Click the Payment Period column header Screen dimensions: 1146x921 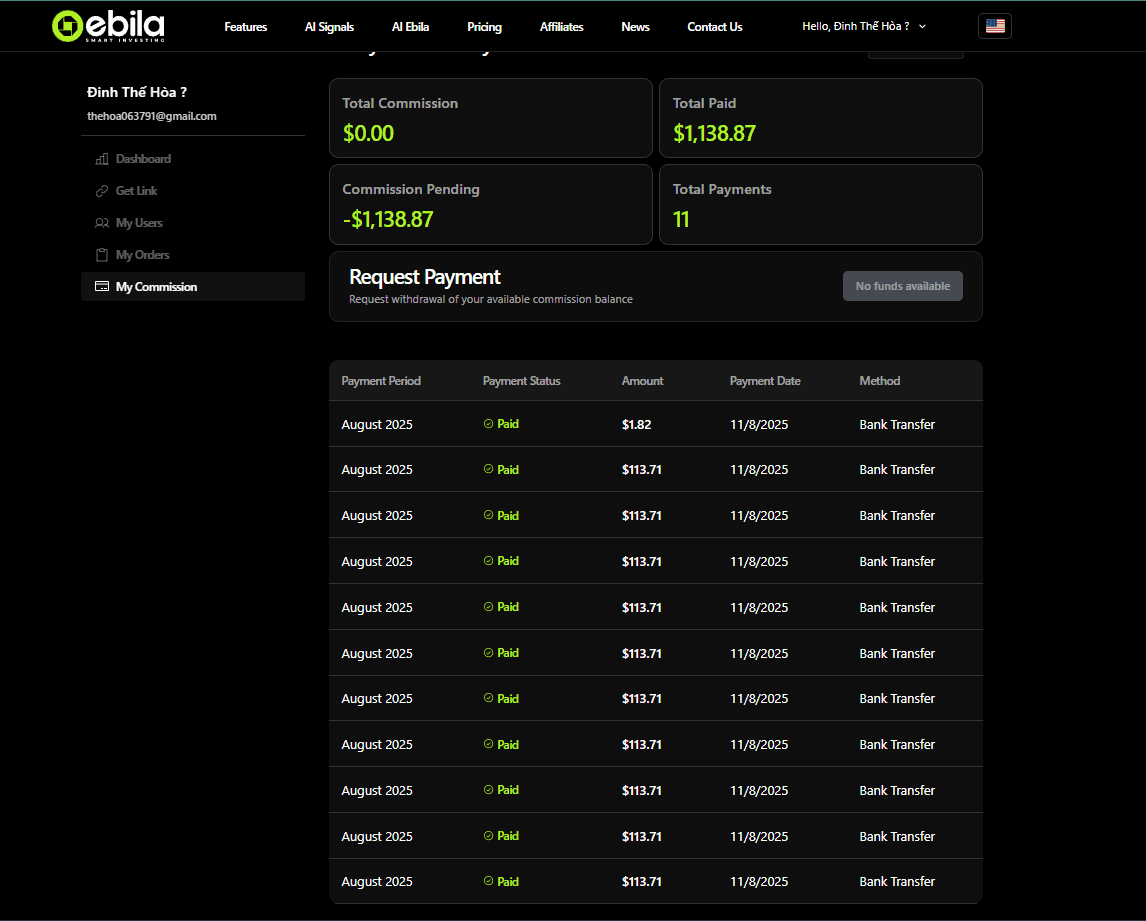coord(381,381)
